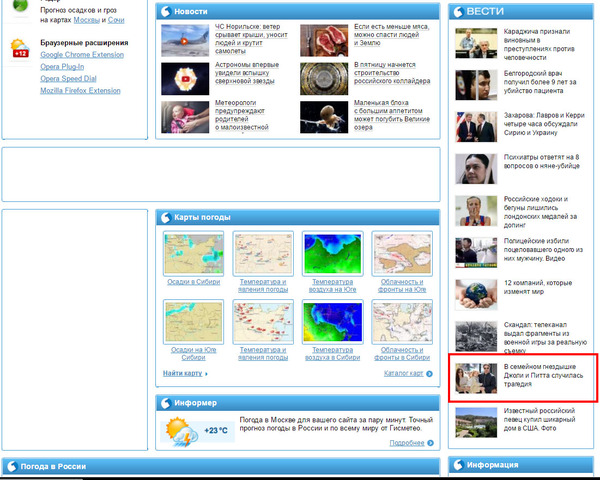The width and height of the screenshot is (600, 480).
Task: Read Если есть меньше мяса headline
Action: pyautogui.click(x=391, y=34)
